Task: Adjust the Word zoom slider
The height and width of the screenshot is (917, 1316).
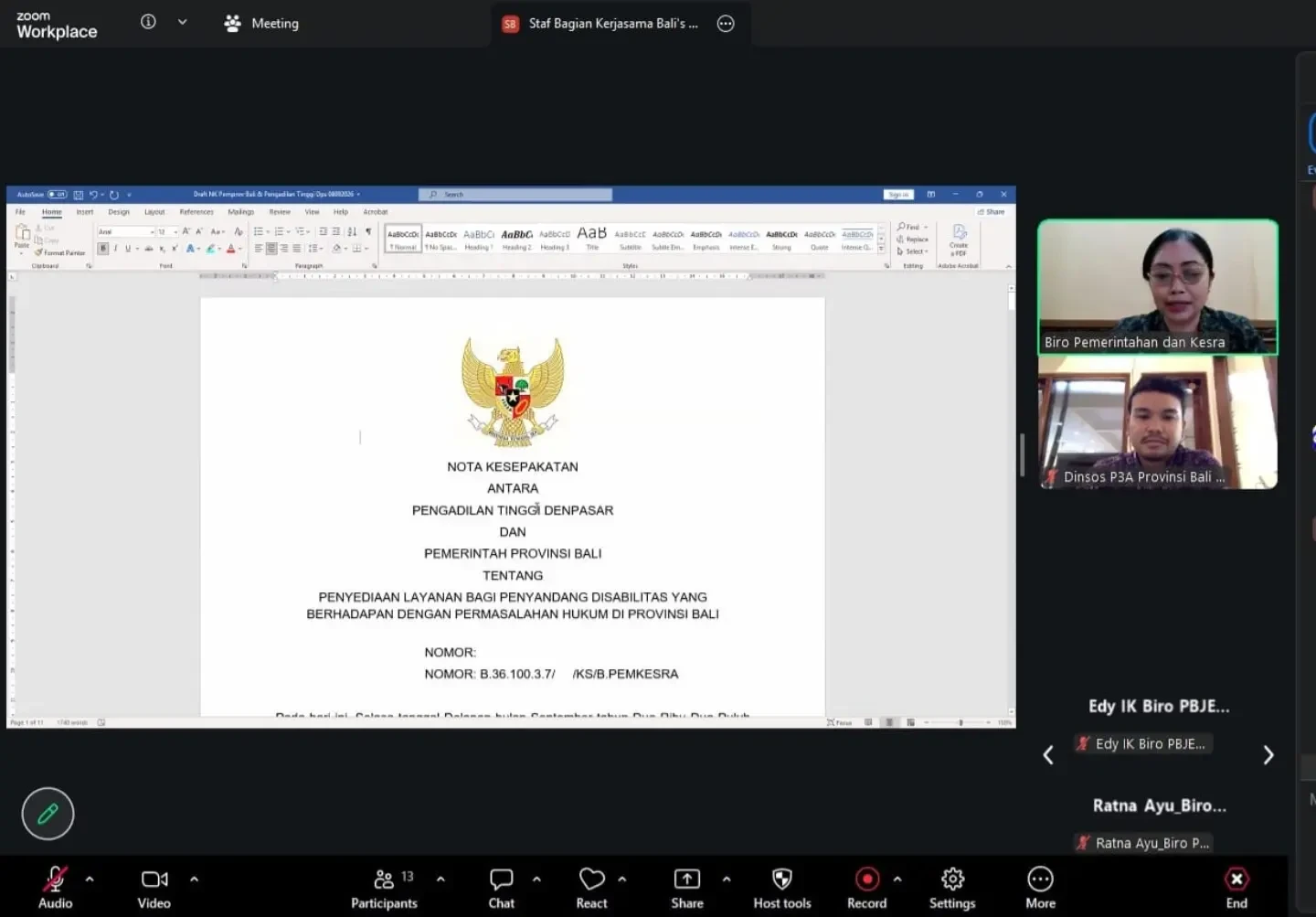Action: tap(960, 722)
